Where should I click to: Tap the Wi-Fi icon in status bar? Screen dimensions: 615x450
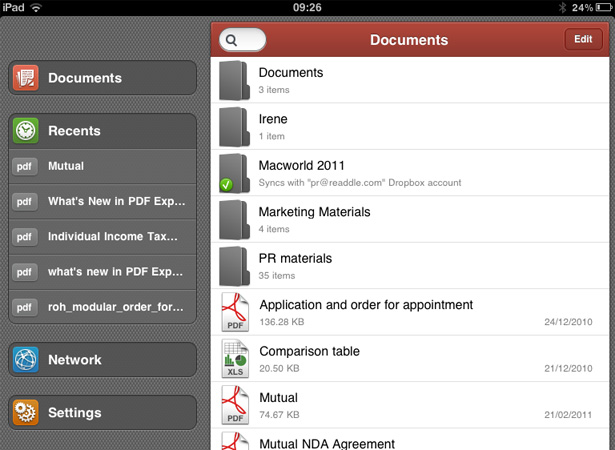click(x=36, y=7)
